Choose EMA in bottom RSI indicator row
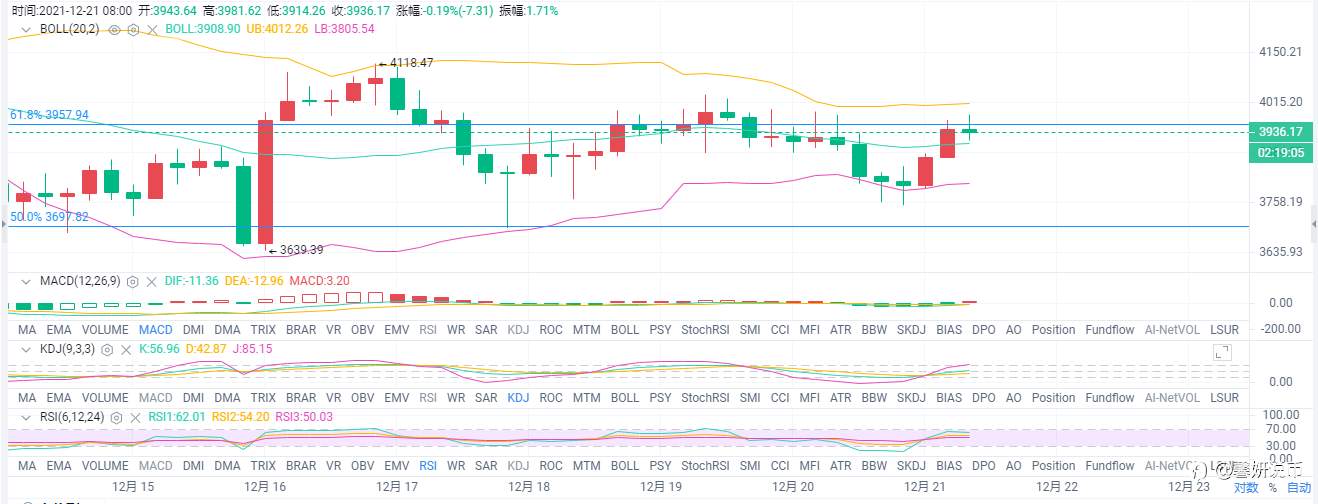The image size is (1318, 504). pyautogui.click(x=60, y=466)
